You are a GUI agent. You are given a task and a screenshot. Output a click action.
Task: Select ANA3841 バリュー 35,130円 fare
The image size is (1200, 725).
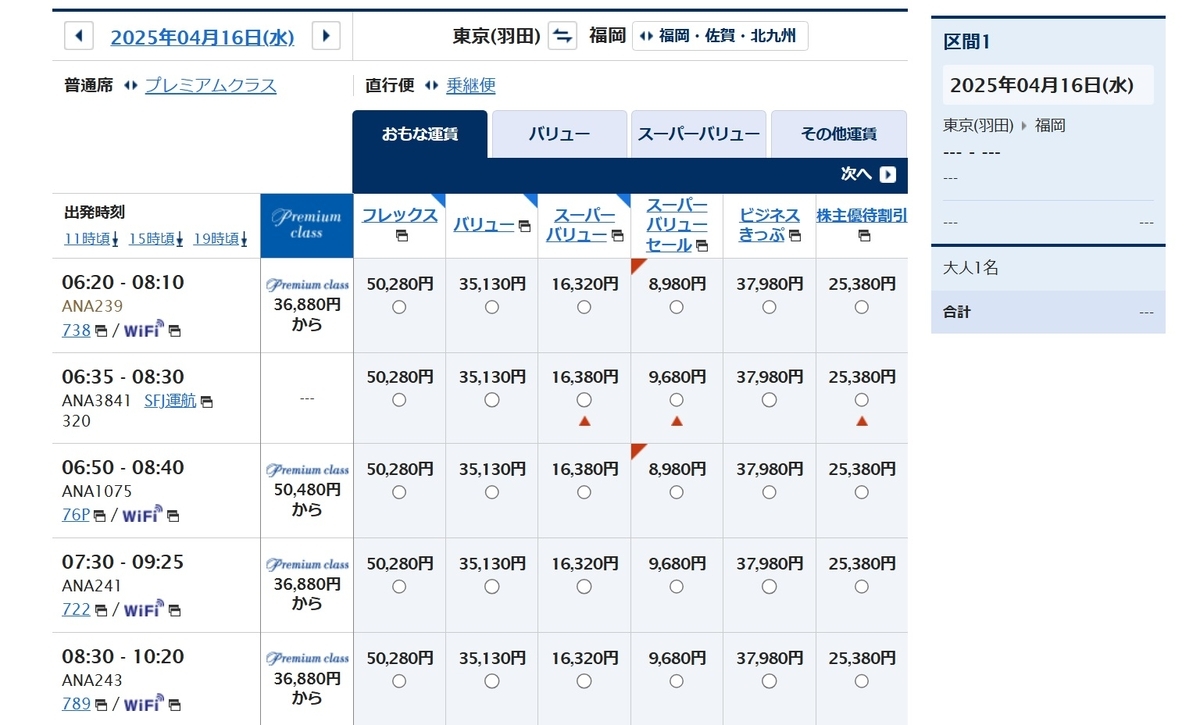(492, 400)
